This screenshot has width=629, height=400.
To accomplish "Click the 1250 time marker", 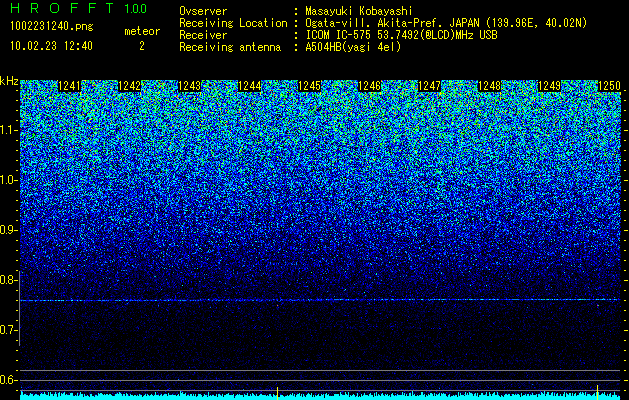I will 609,86.
